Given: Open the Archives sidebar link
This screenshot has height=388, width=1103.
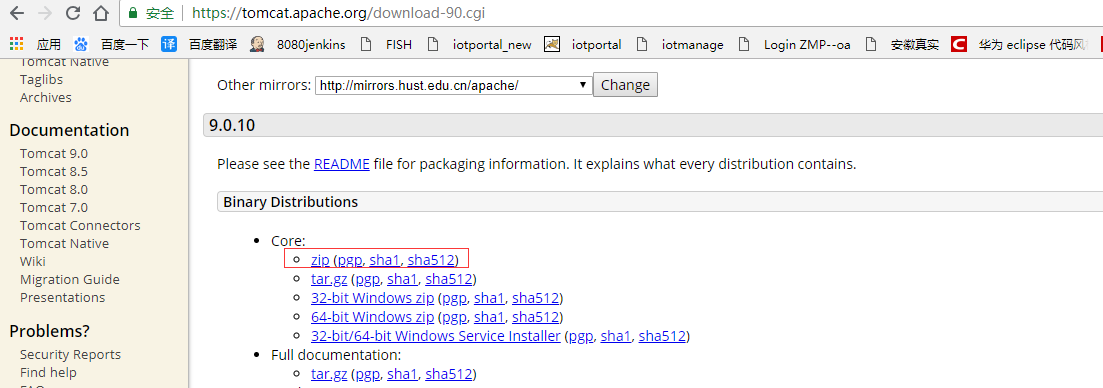Looking at the screenshot, I should click(x=46, y=98).
